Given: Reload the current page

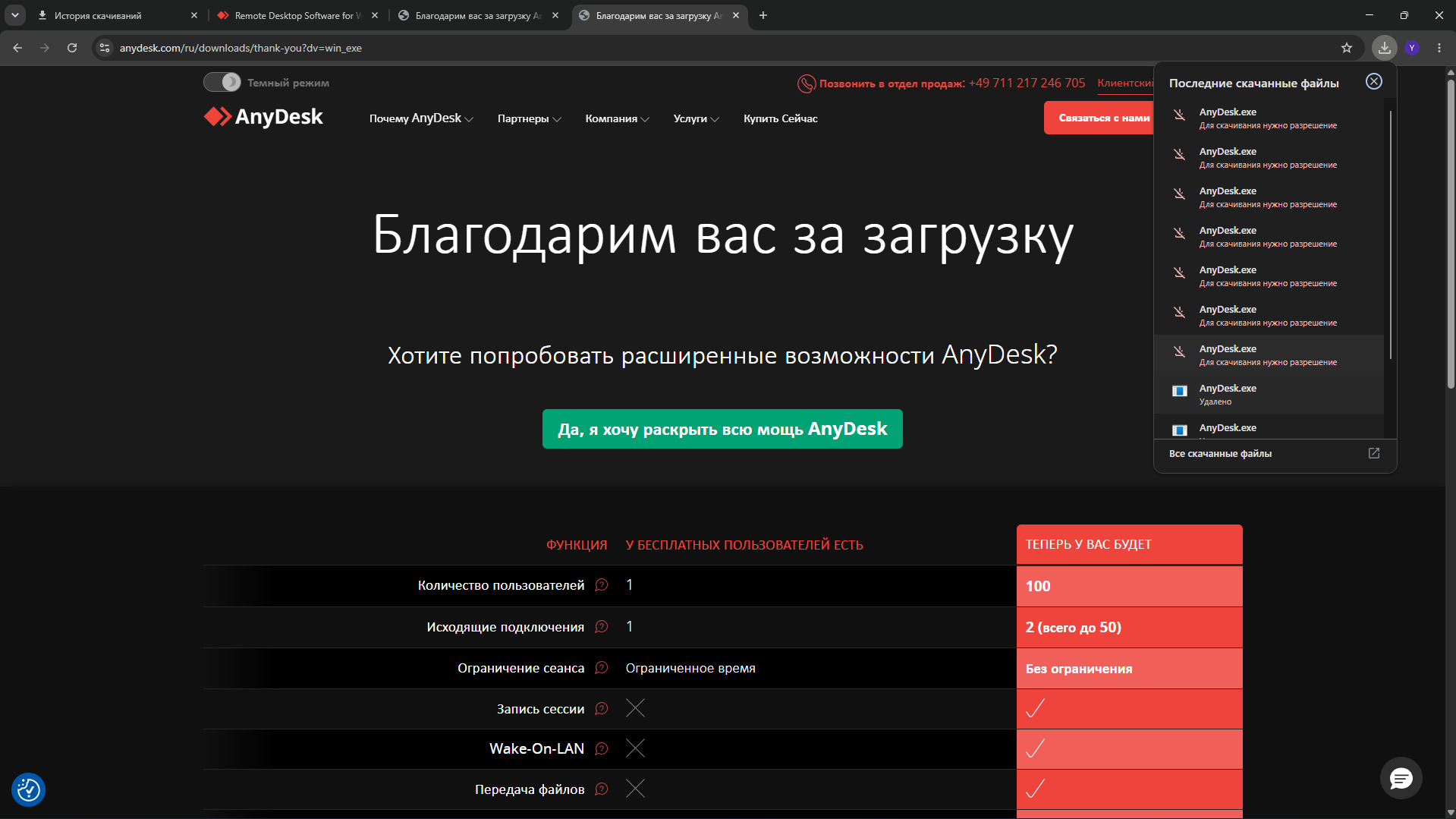Looking at the screenshot, I should point(72,48).
